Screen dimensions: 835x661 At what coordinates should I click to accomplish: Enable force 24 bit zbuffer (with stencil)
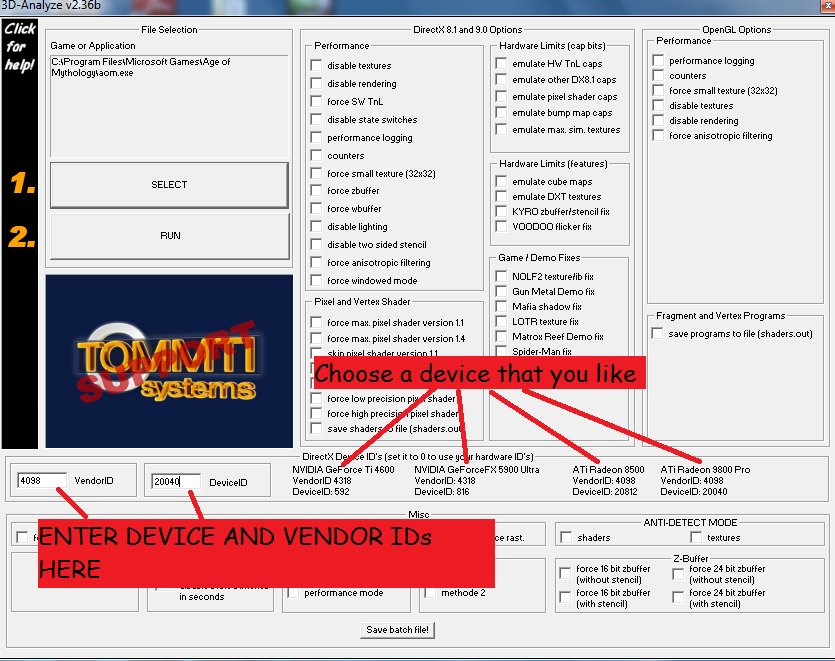pyautogui.click(x=678, y=598)
